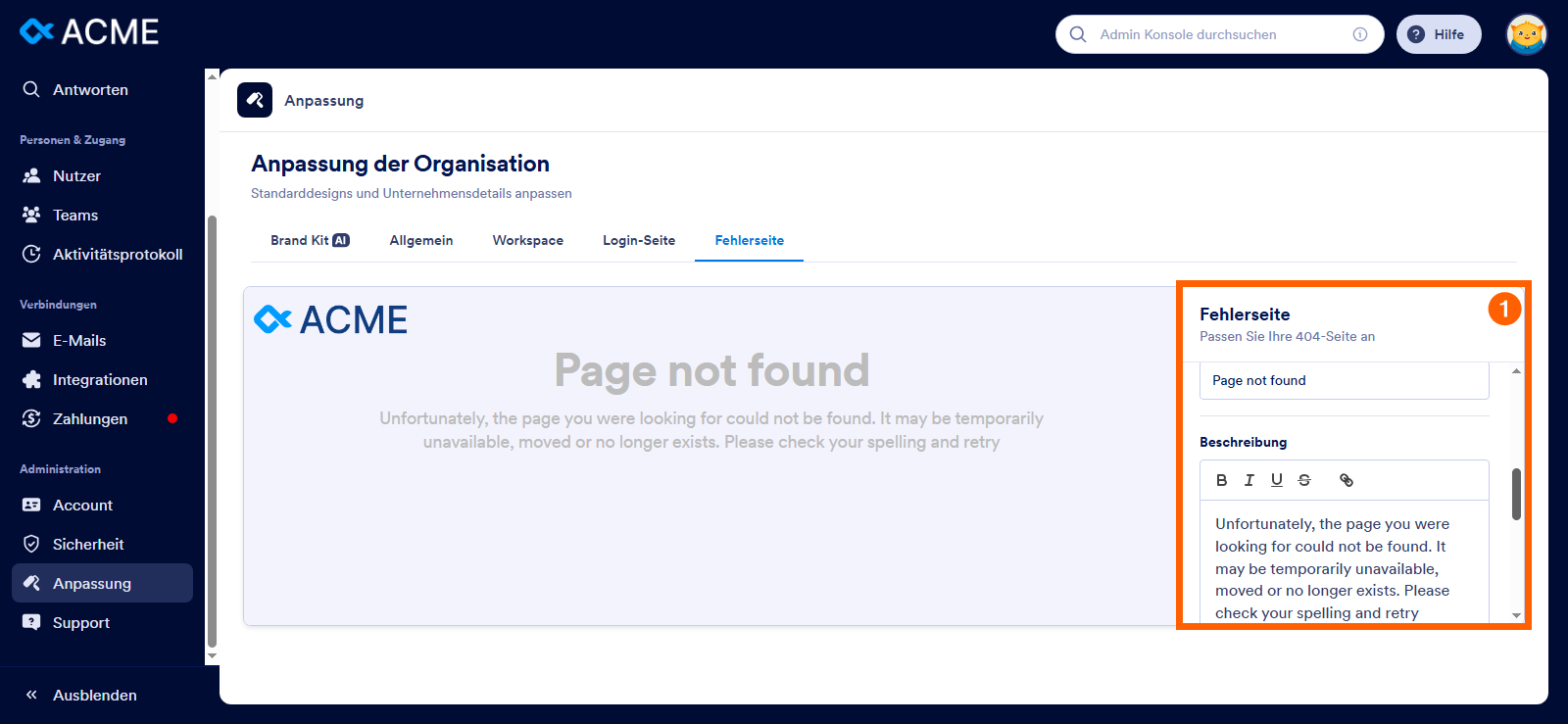The width and height of the screenshot is (1568, 724).
Task: Switch to Allgemein tab
Action: pyautogui.click(x=421, y=240)
